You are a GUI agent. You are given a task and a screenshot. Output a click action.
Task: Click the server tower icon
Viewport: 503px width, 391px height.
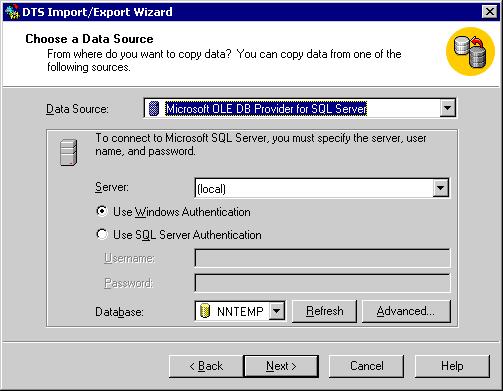click(69, 152)
